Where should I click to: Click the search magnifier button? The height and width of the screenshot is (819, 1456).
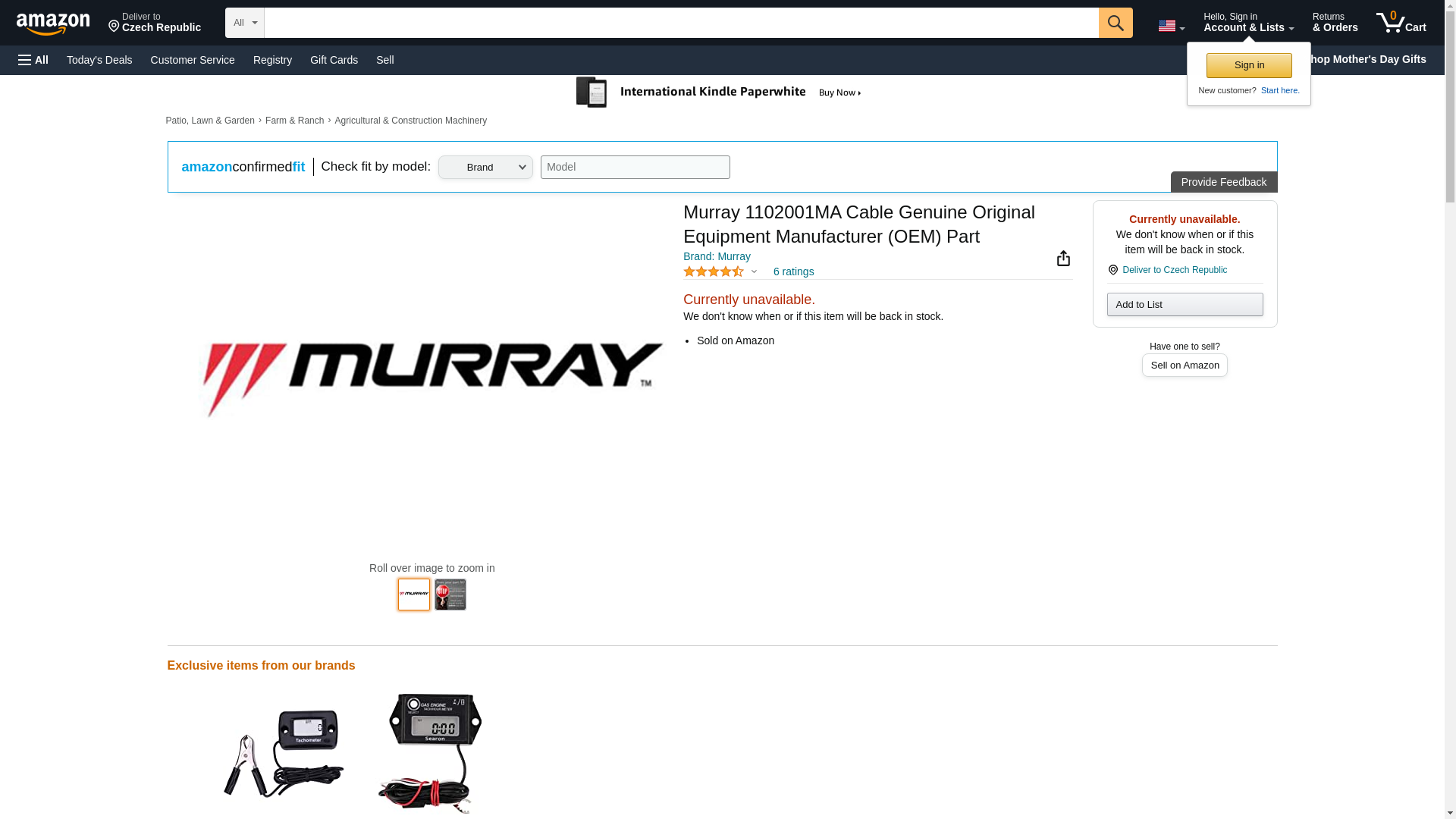click(1115, 23)
